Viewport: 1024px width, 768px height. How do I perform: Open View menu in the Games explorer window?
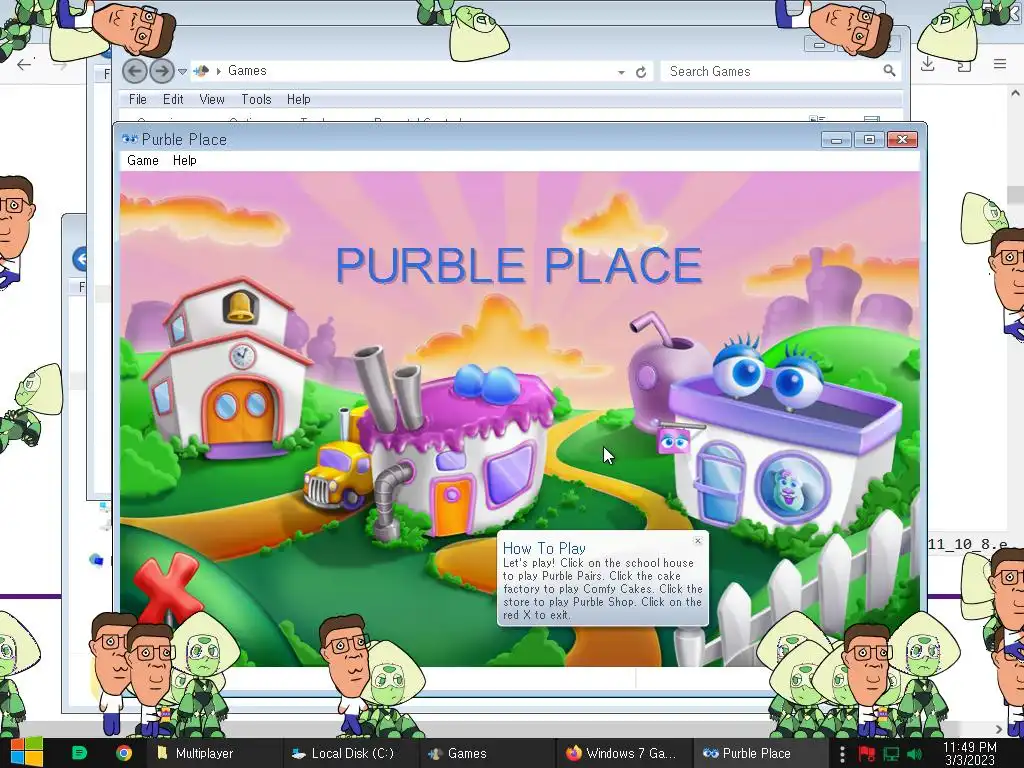pyautogui.click(x=212, y=99)
